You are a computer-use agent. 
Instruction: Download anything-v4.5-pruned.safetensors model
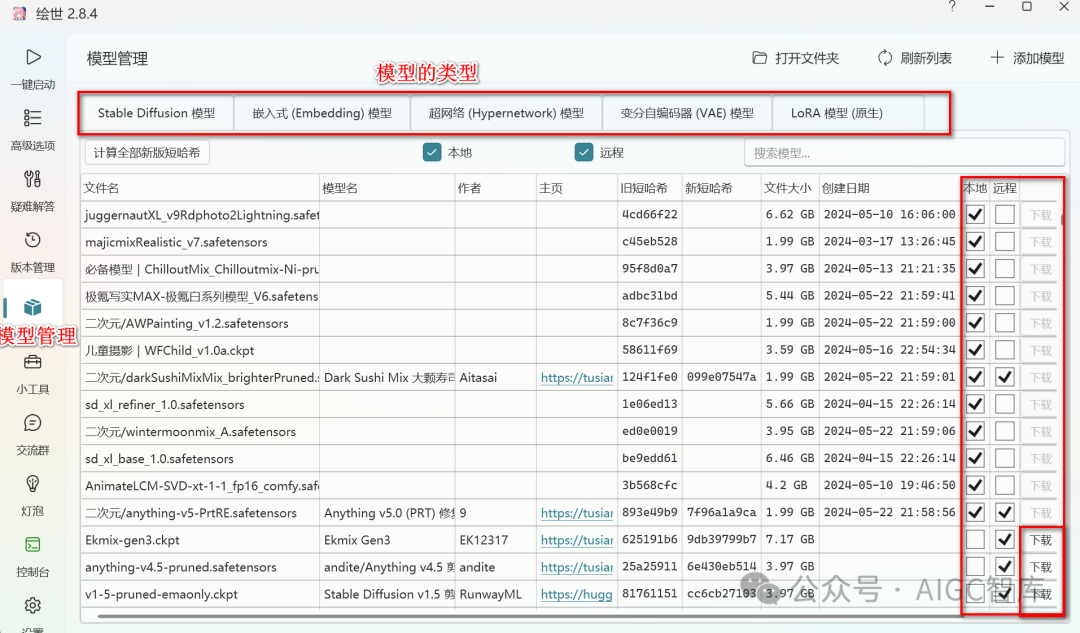pos(1040,567)
